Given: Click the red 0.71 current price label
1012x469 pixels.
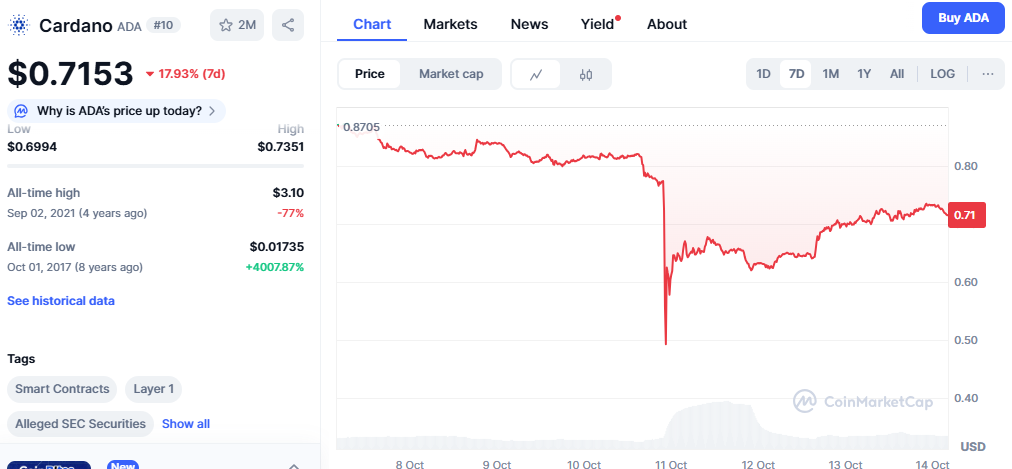Looking at the screenshot, I should pos(965,215).
